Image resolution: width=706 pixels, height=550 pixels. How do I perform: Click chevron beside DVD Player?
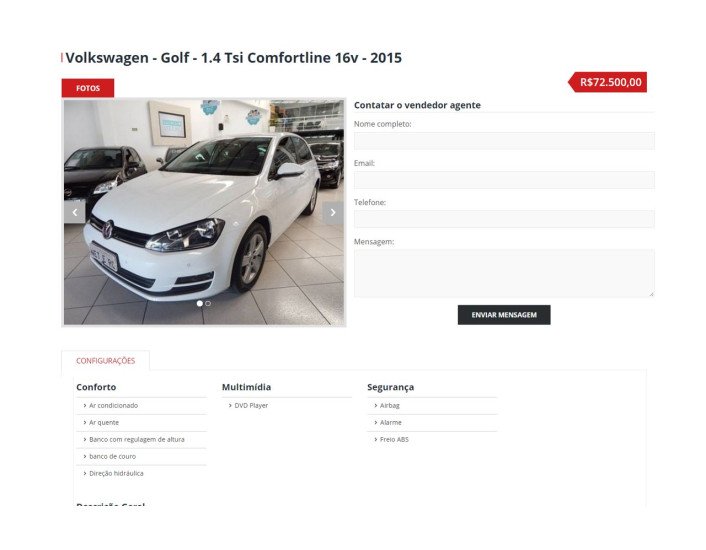[x=230, y=406]
